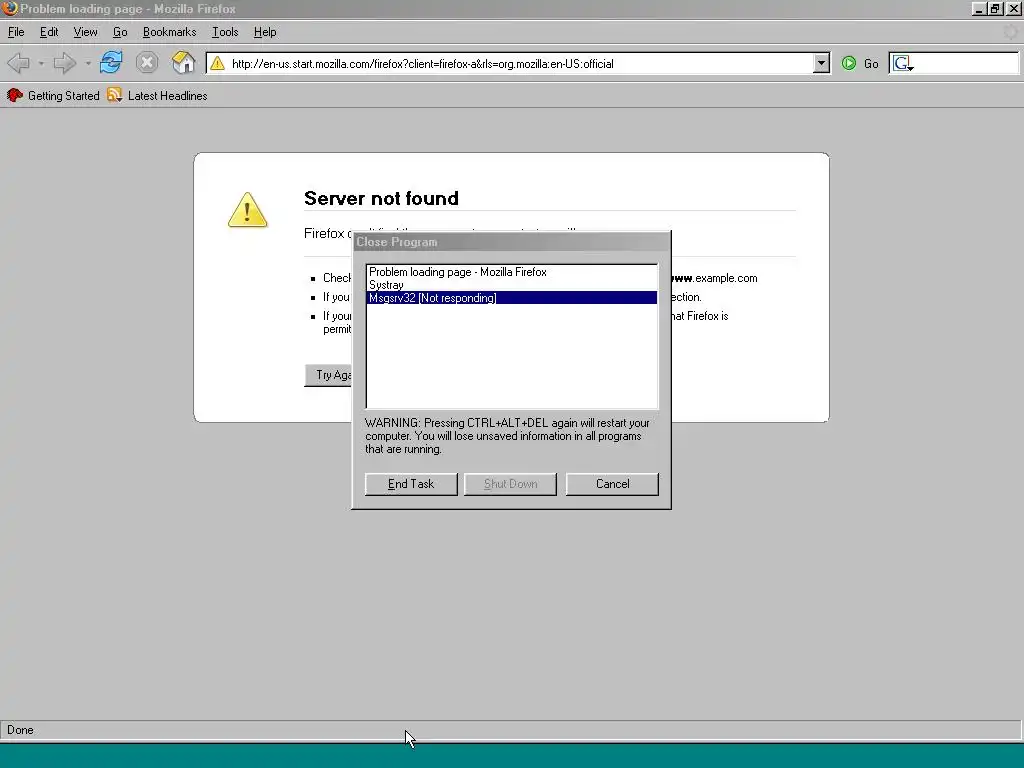
Task: Reload the page with the Reload icon
Action: point(111,63)
